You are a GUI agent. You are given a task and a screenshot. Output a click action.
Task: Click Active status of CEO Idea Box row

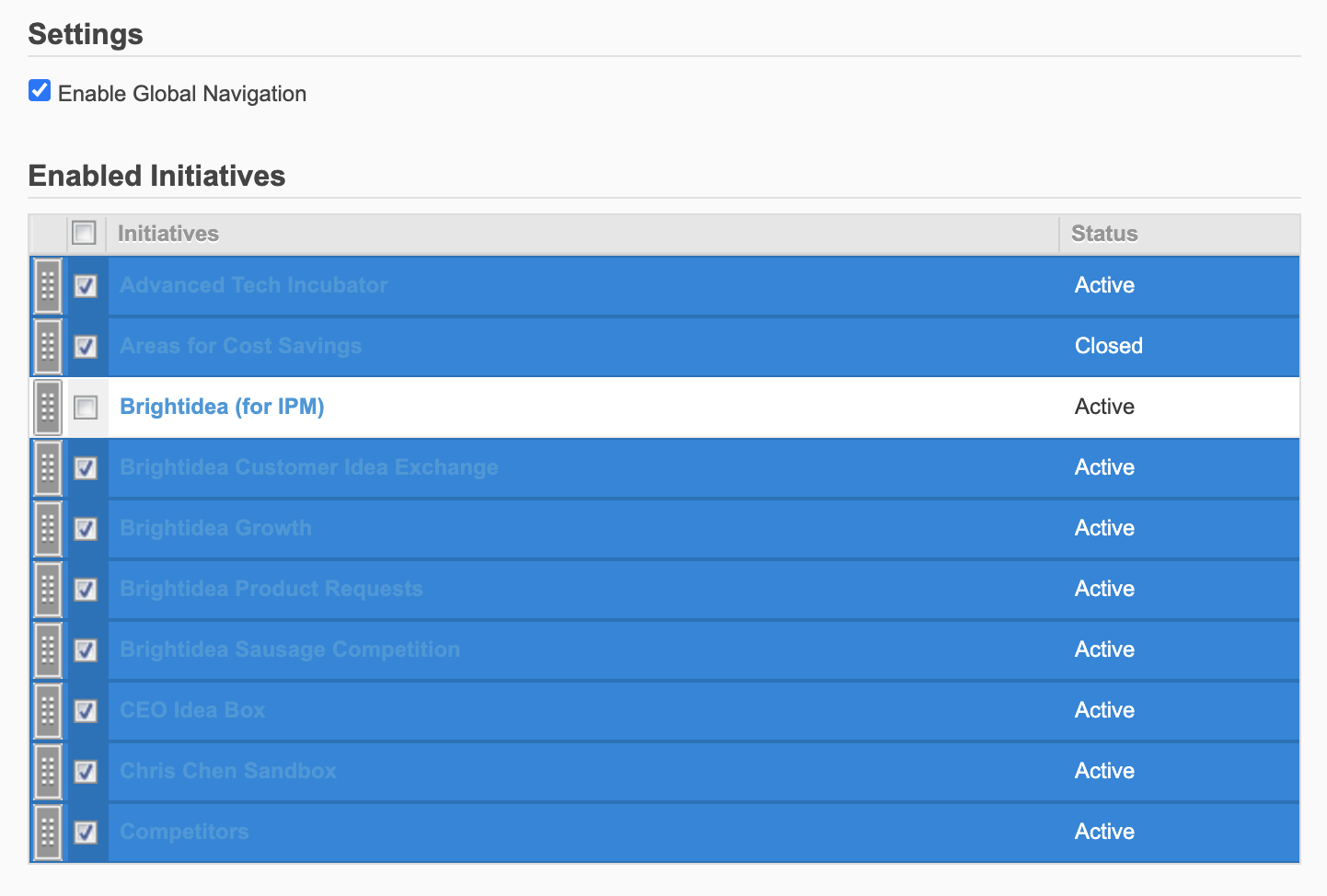1104,710
